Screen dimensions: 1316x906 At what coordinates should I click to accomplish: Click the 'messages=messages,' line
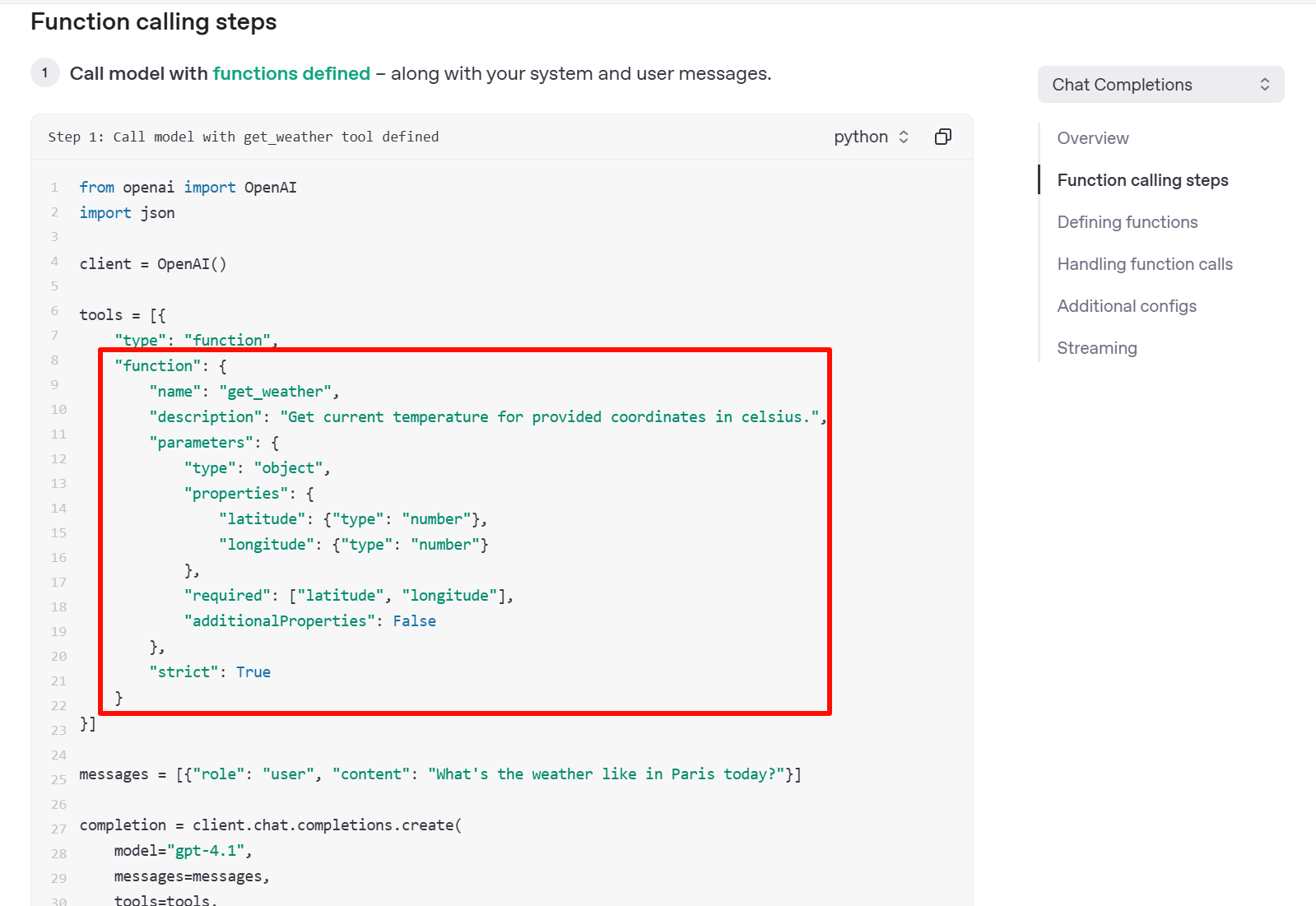[x=192, y=876]
